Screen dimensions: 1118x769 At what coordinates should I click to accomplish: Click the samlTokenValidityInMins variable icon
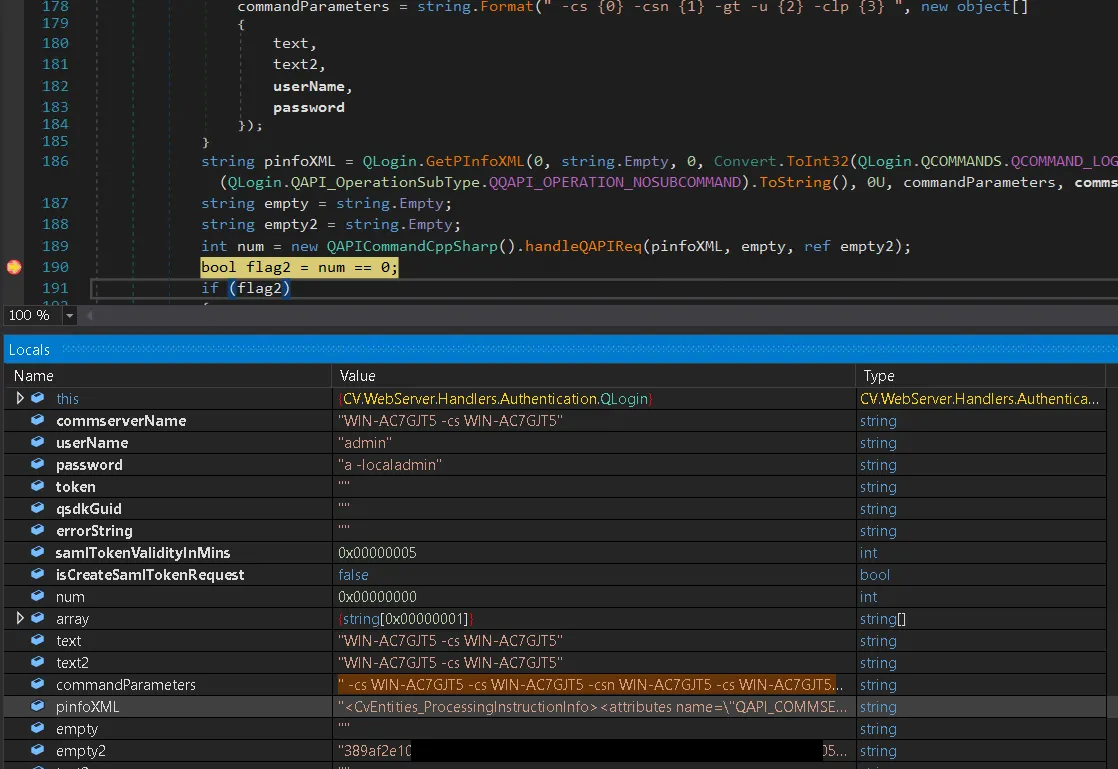pos(38,553)
